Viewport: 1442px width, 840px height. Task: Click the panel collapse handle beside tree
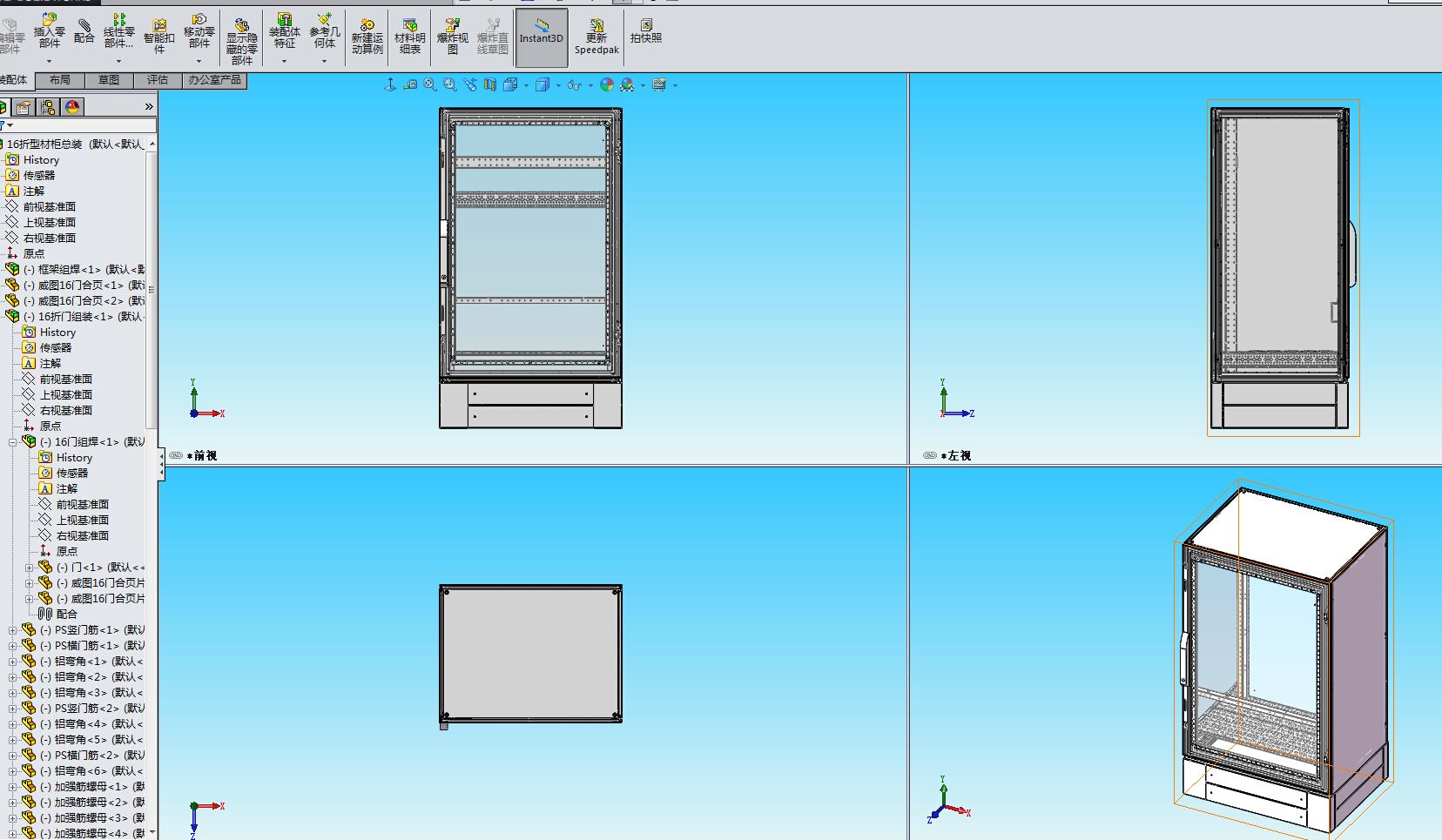coord(161,464)
